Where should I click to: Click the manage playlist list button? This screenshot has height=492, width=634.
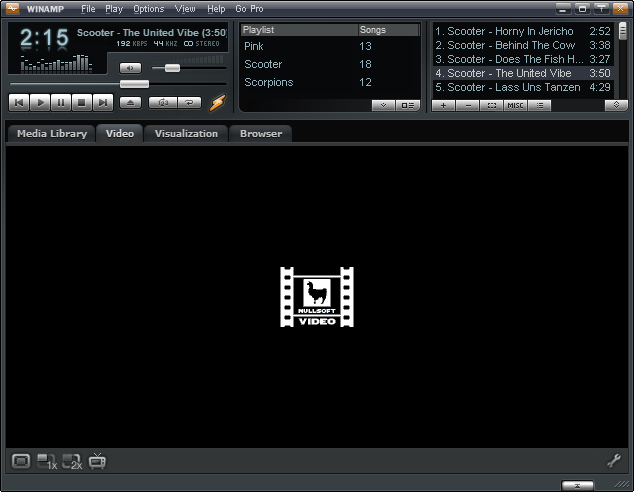539,106
